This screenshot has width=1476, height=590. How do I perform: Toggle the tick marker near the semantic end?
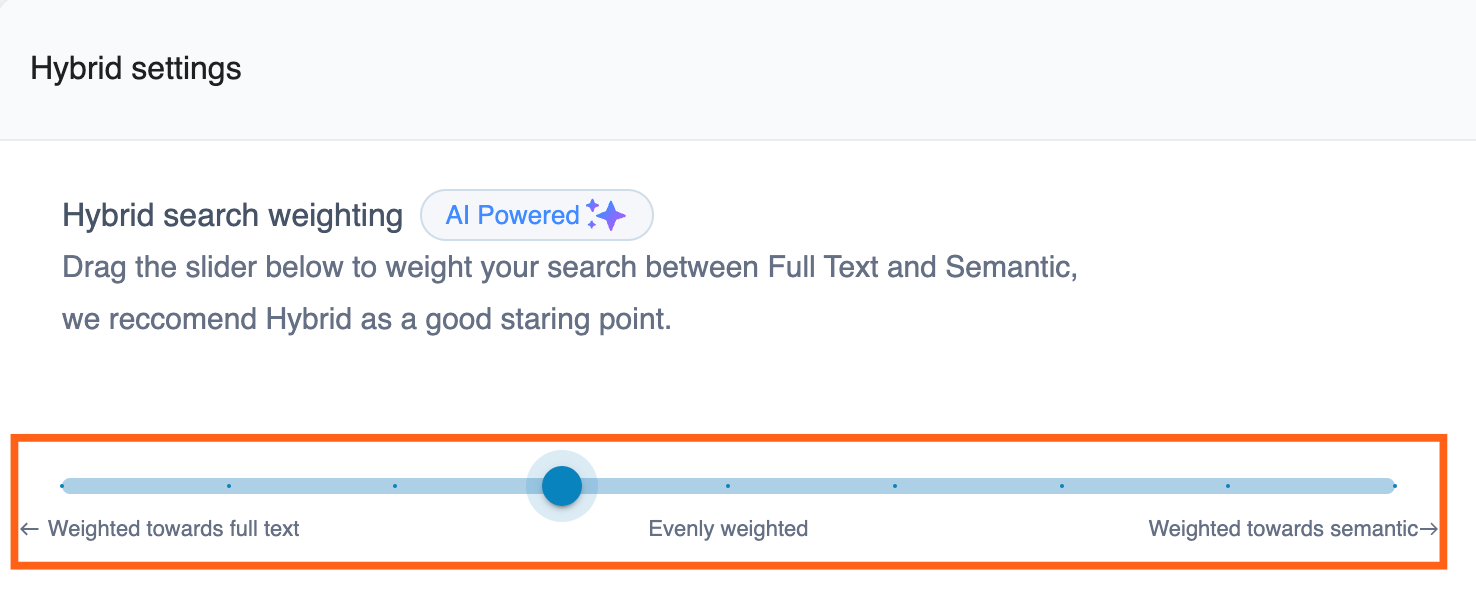point(1228,486)
